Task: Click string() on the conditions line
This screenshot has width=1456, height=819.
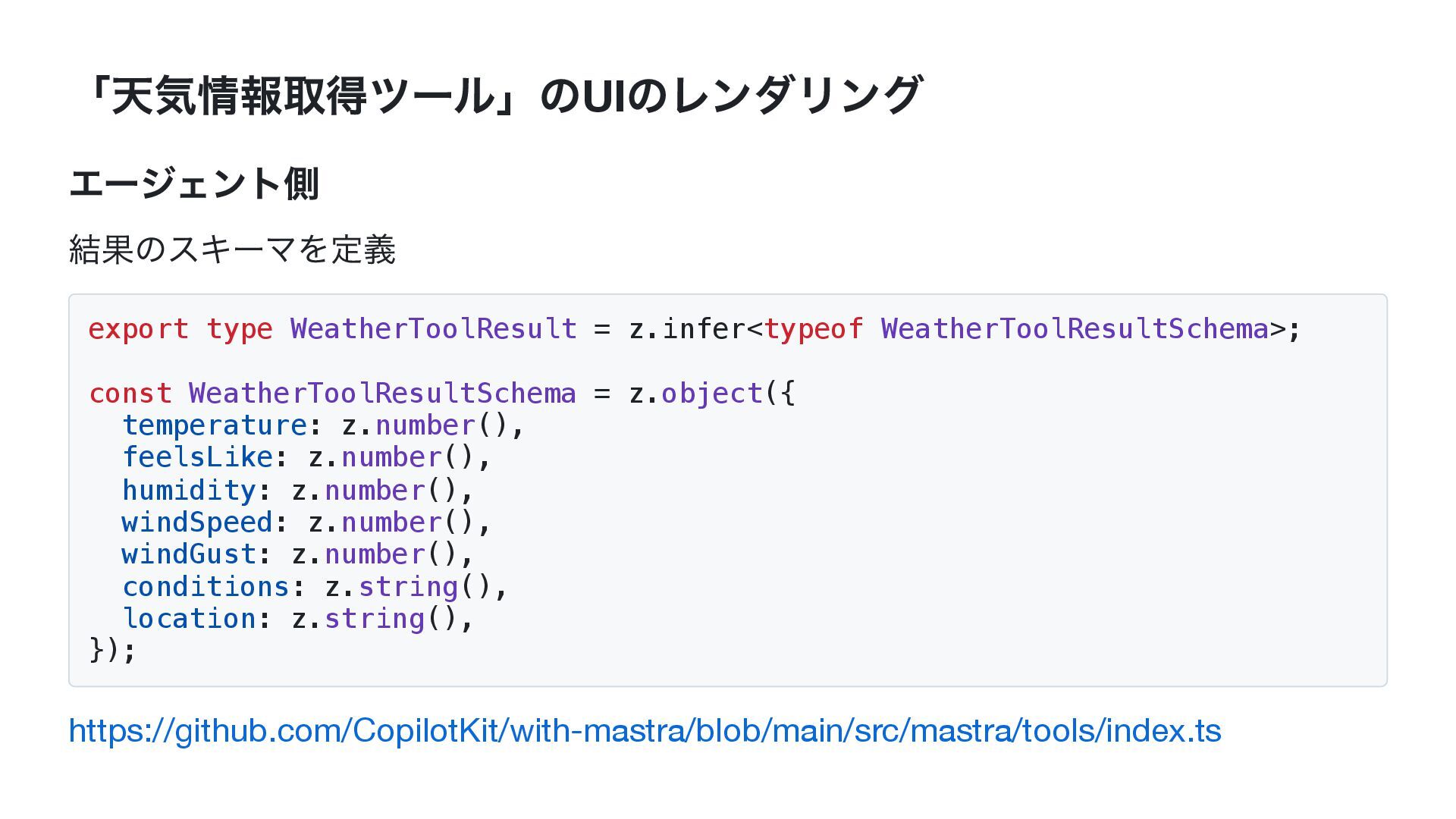Action: [425, 587]
